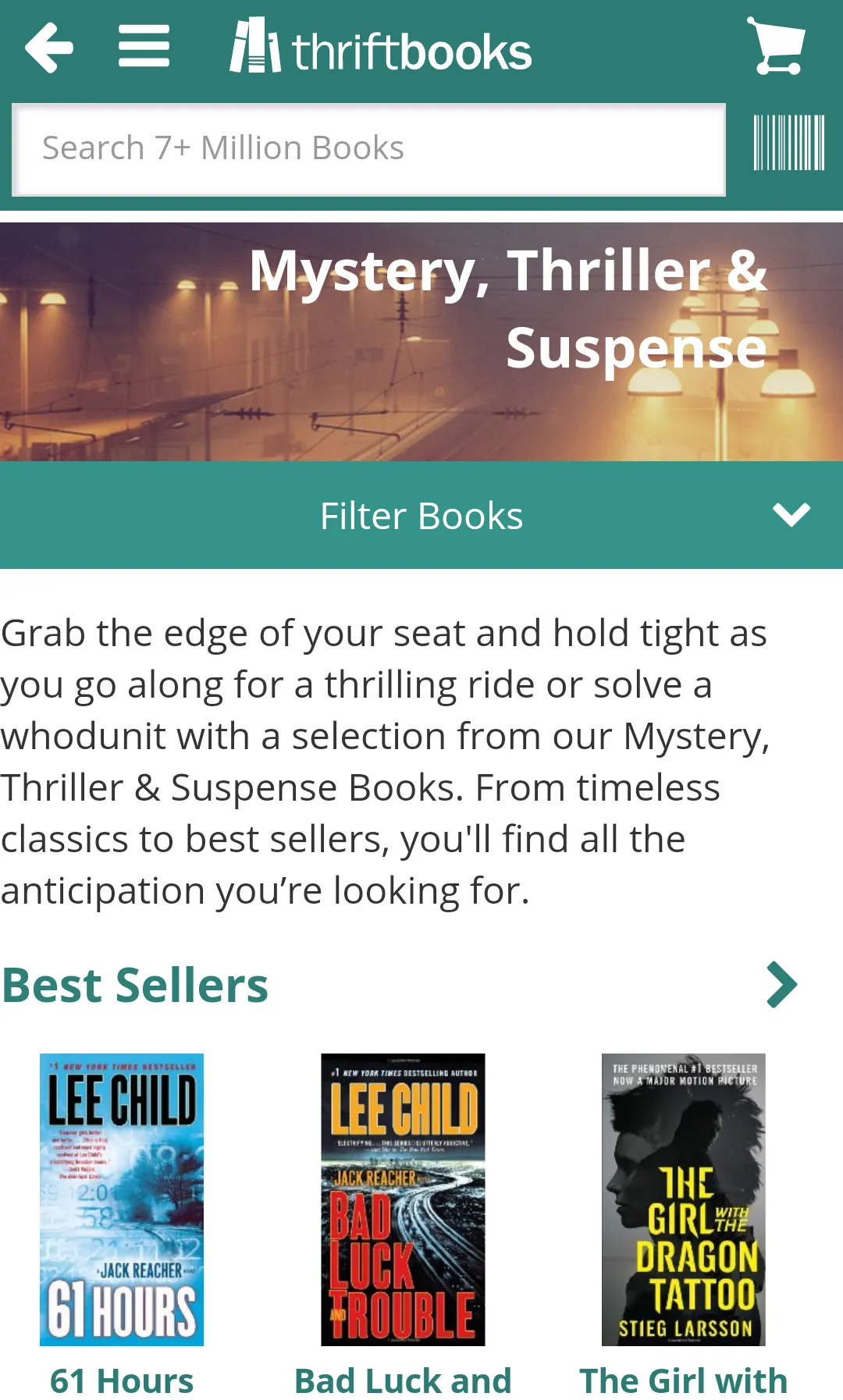Open the hamburger navigation menu
This screenshot has width=843, height=1400.
[x=144, y=46]
